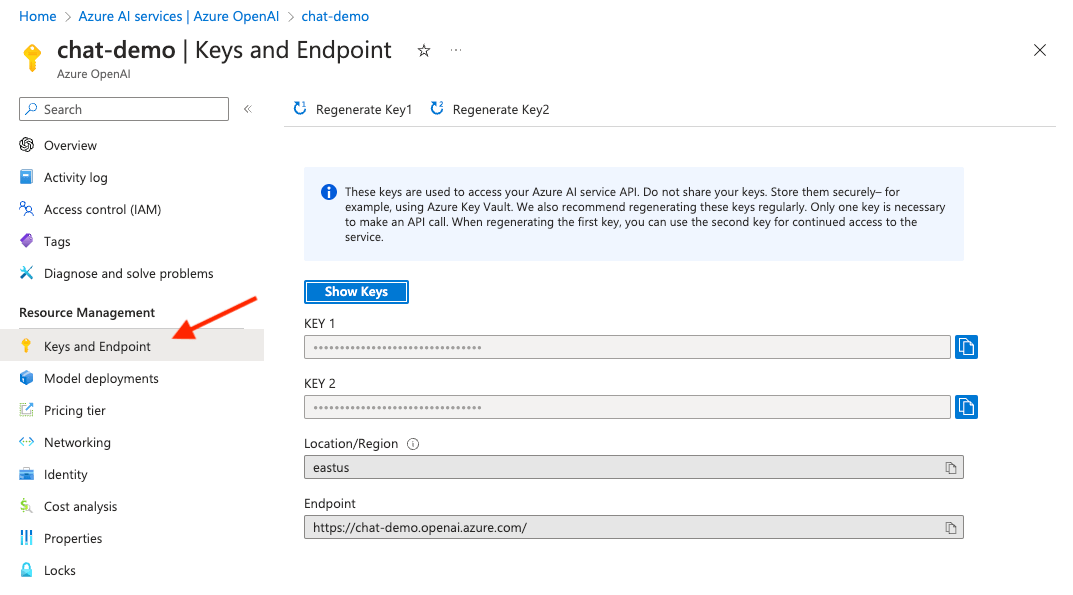Click inside the sidebar Search field
The image size is (1073, 595).
tap(123, 109)
